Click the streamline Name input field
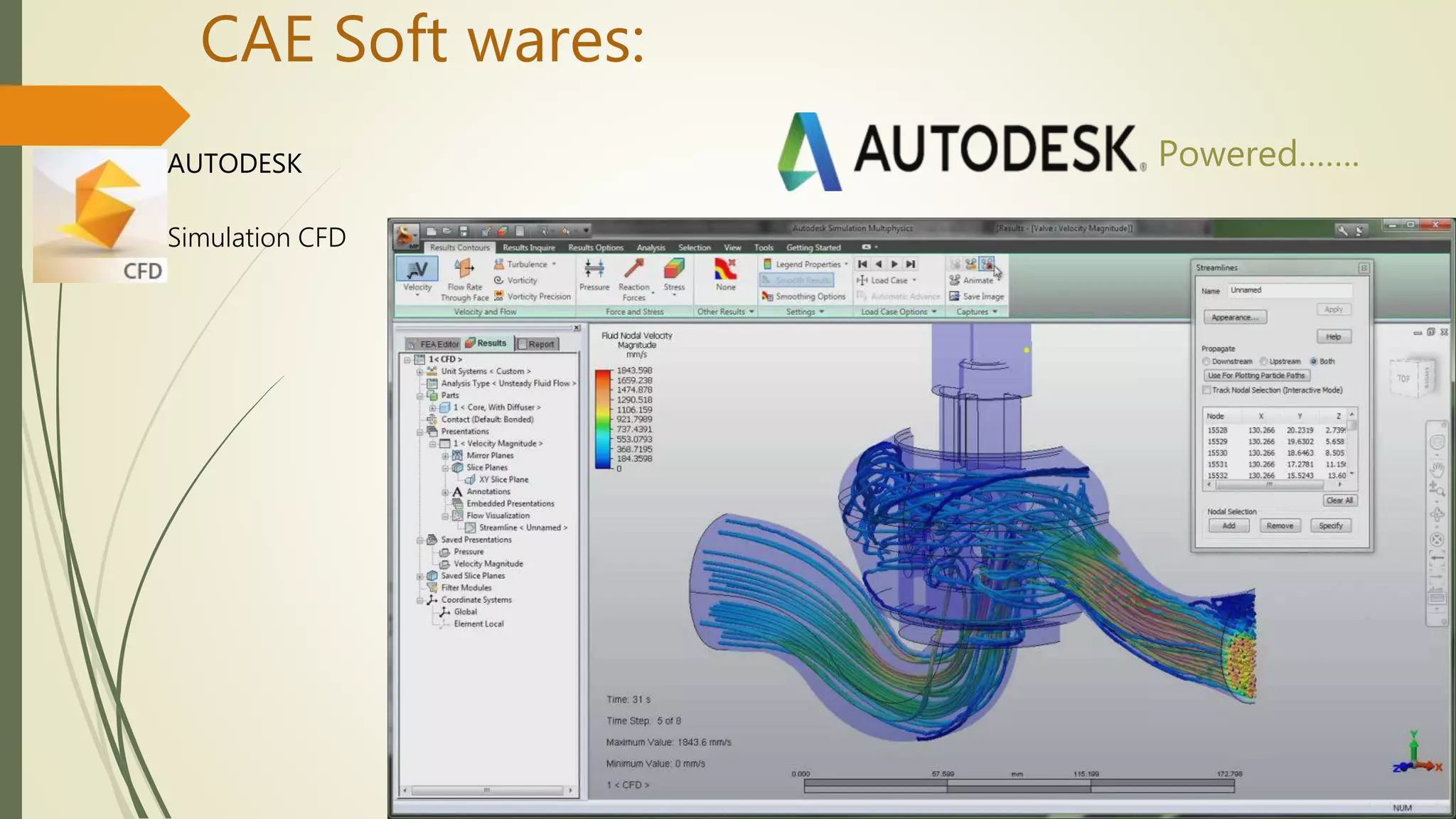Screen dimensions: 1456x819 [1290, 290]
